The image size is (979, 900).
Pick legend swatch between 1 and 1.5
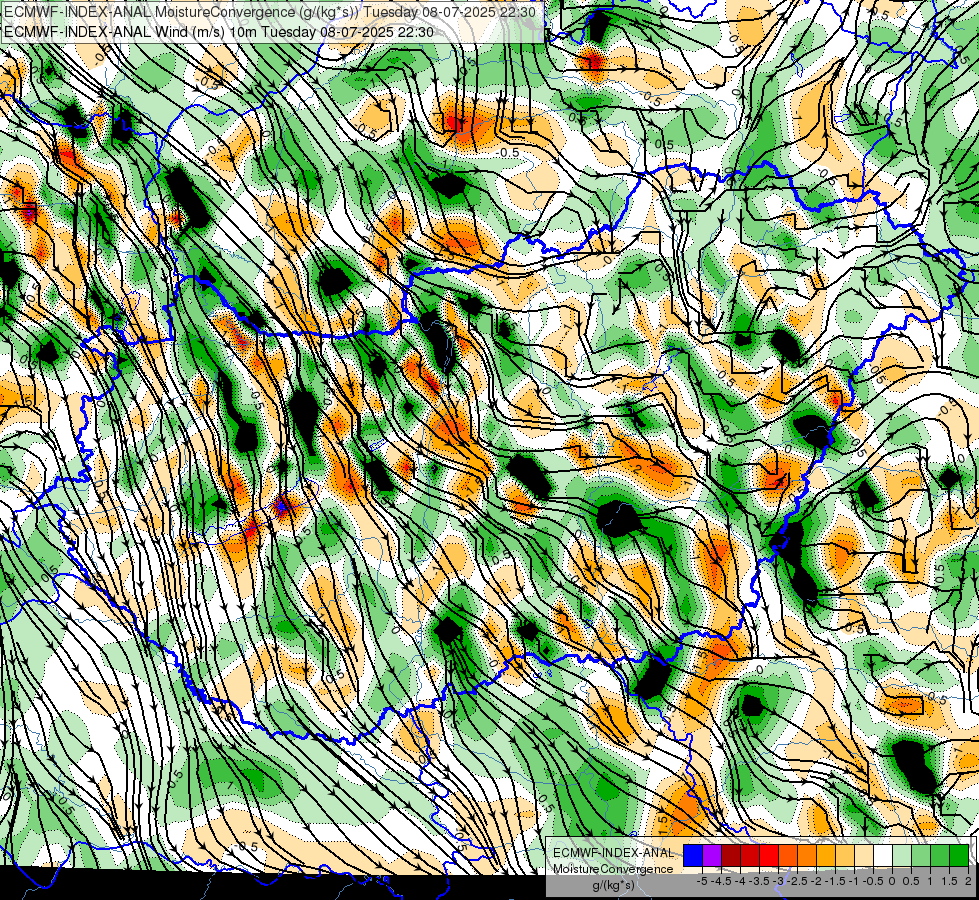tap(940, 856)
